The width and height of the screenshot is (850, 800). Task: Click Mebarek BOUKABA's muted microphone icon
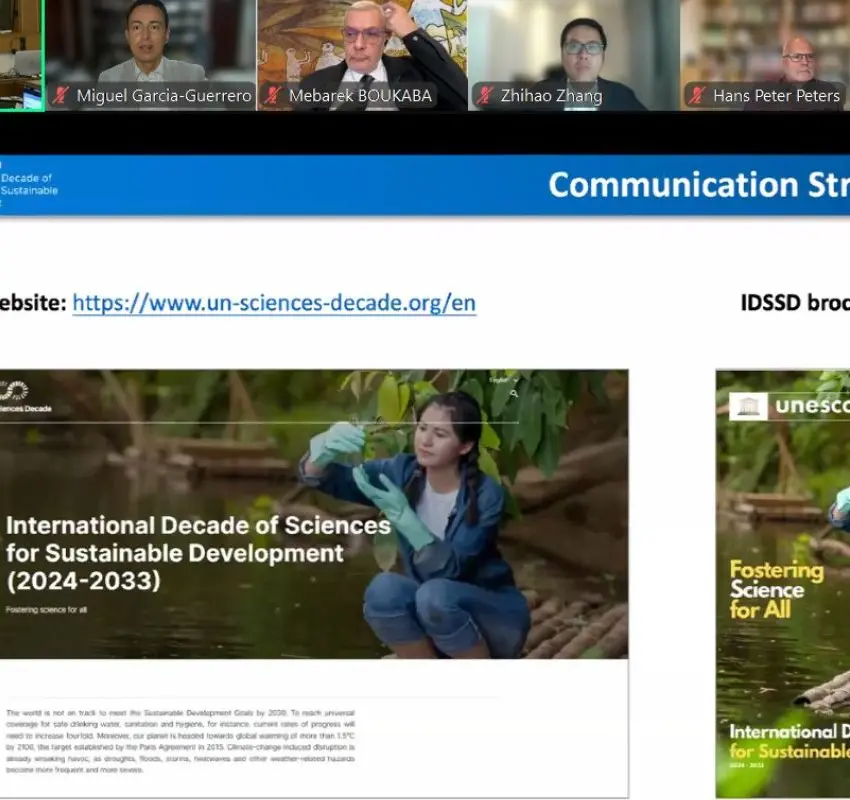273,95
